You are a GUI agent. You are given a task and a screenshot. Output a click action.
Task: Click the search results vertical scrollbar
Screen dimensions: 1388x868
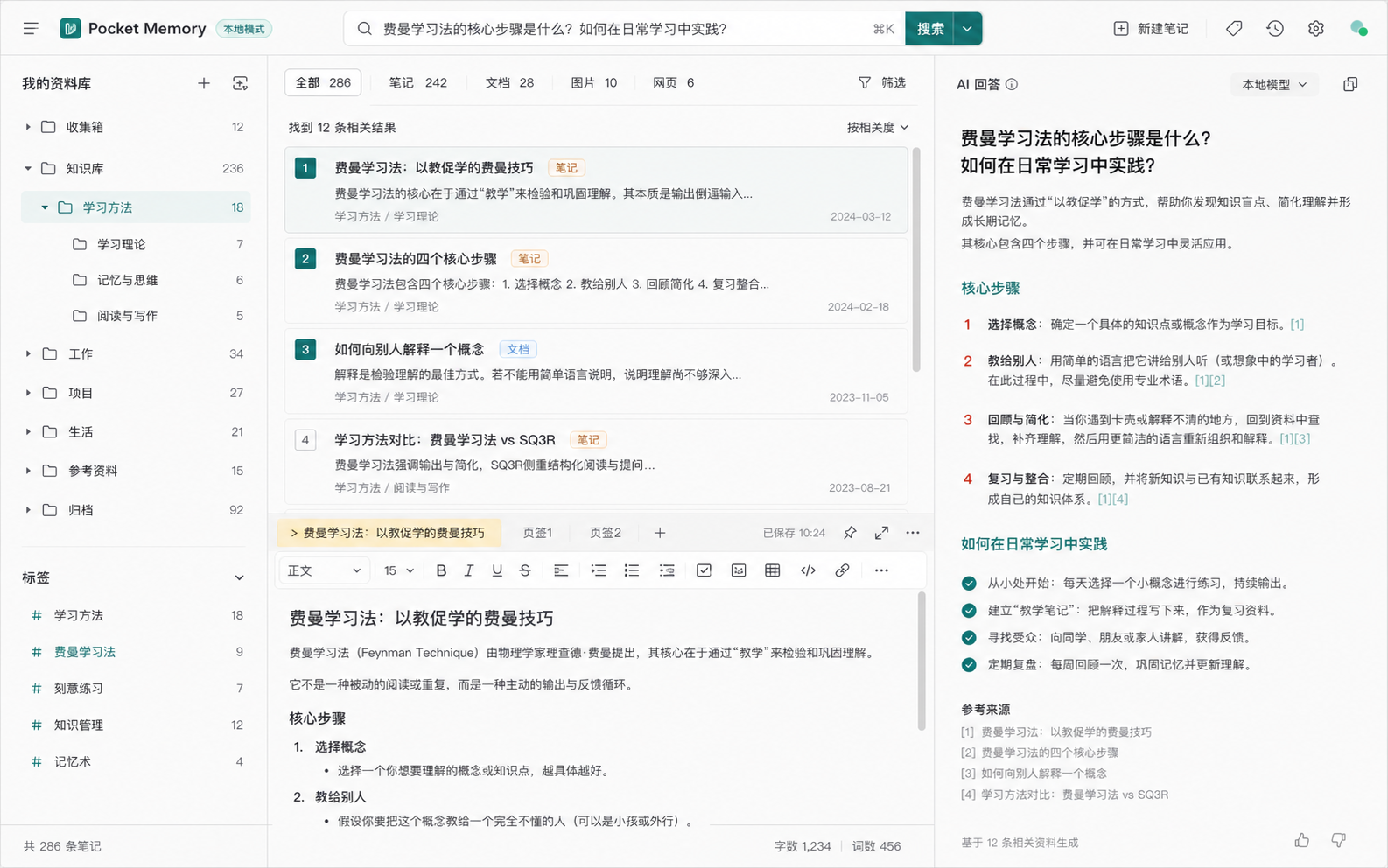pos(915,260)
